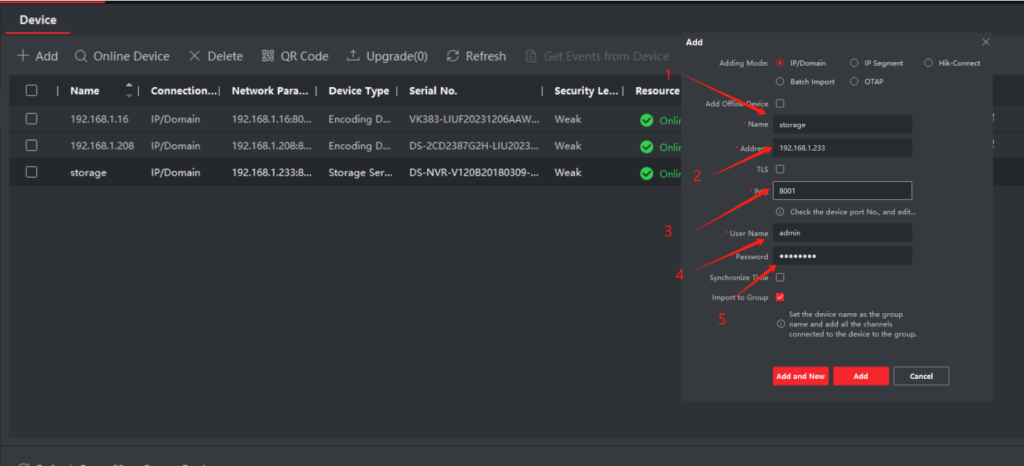
Task: Click the Delete device toolbar icon
Action: tap(195, 57)
